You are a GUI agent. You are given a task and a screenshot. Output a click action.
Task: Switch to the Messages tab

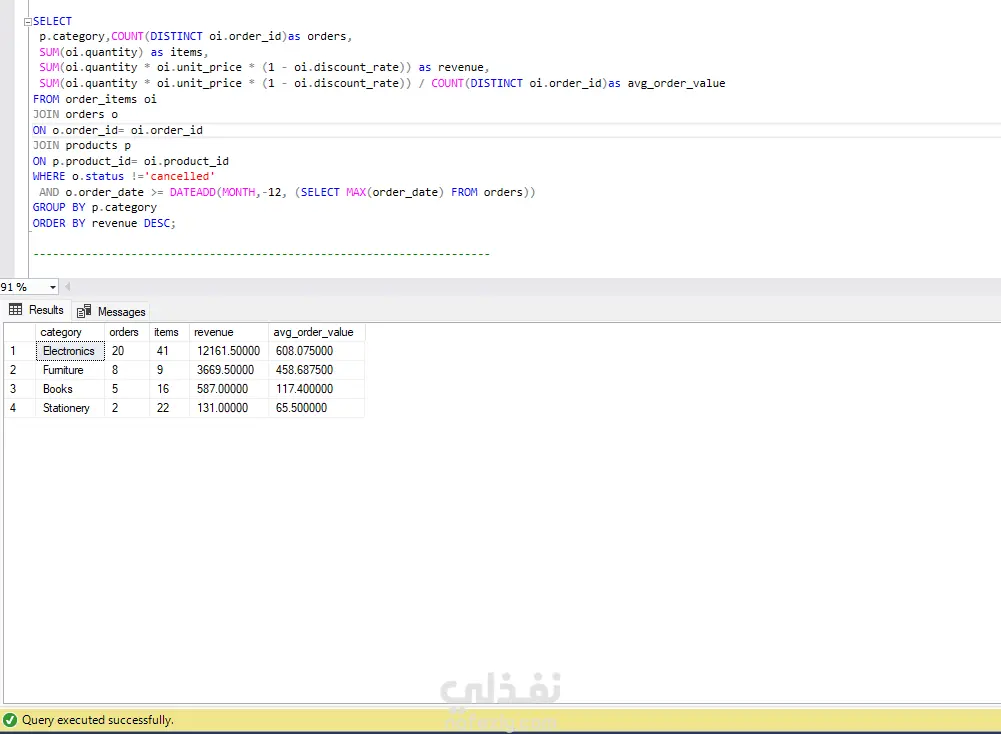coord(111,311)
